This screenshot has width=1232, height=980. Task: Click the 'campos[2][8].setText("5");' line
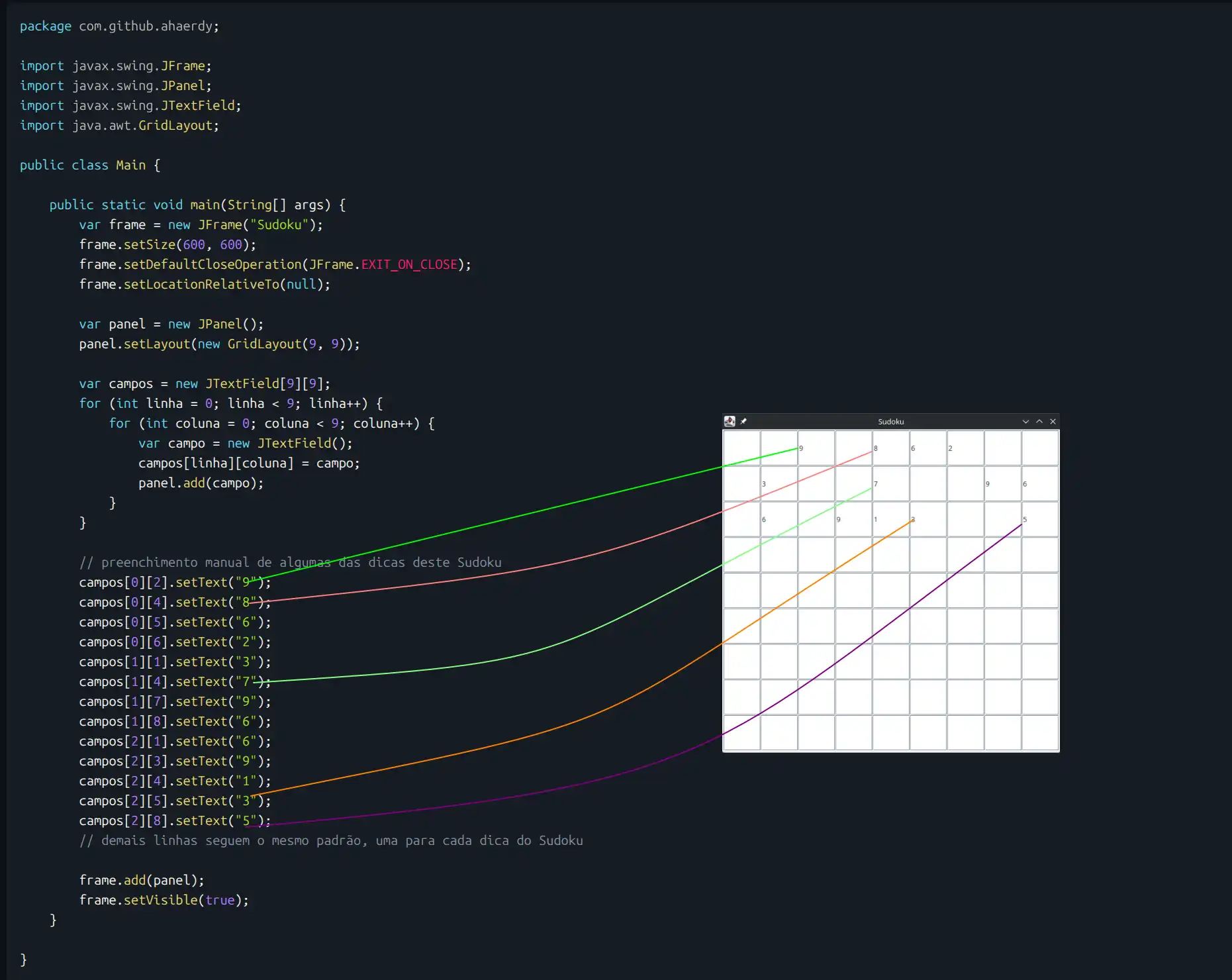175,821
